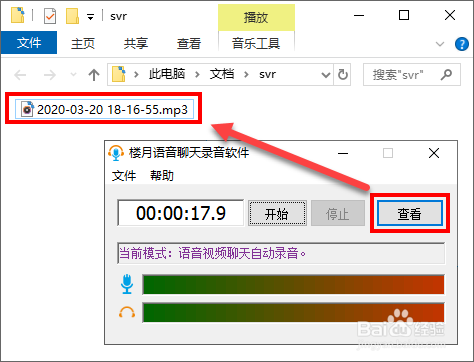This screenshot has width=474, height=362.
Task: Maximize the Explorer svr window
Action: (x=404, y=15)
